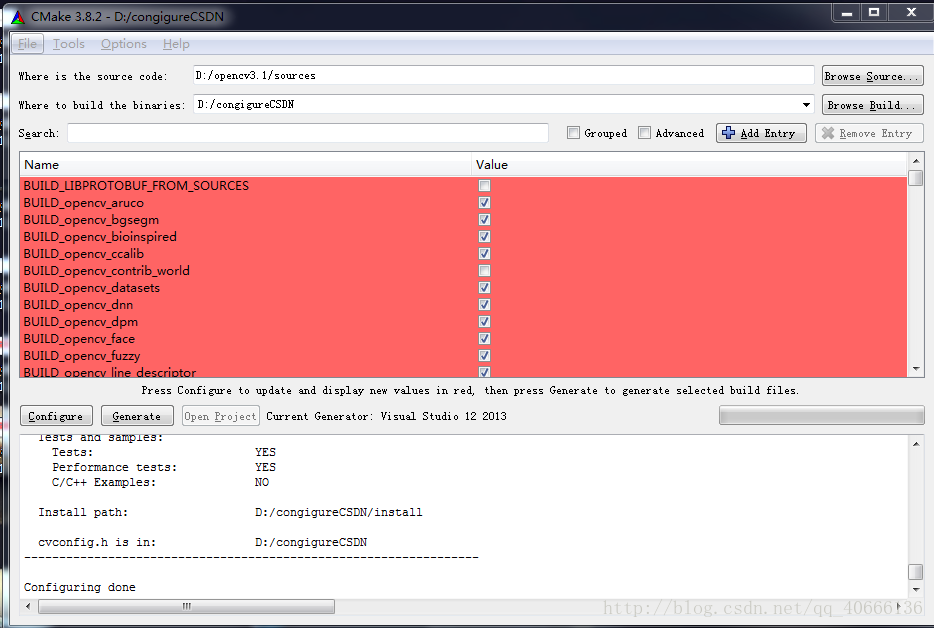Viewport: 934px width, 628px height.
Task: Select the BUILD_opencv_aruco entry name
Action: [83, 203]
